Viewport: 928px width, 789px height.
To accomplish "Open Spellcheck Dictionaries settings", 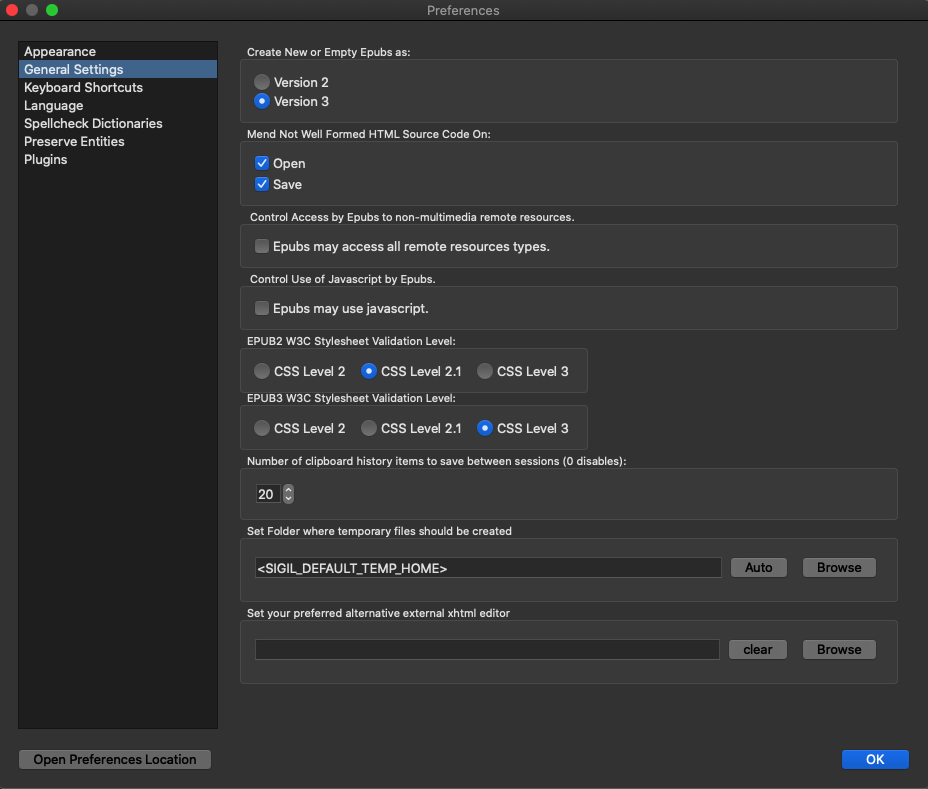I will tap(93, 123).
